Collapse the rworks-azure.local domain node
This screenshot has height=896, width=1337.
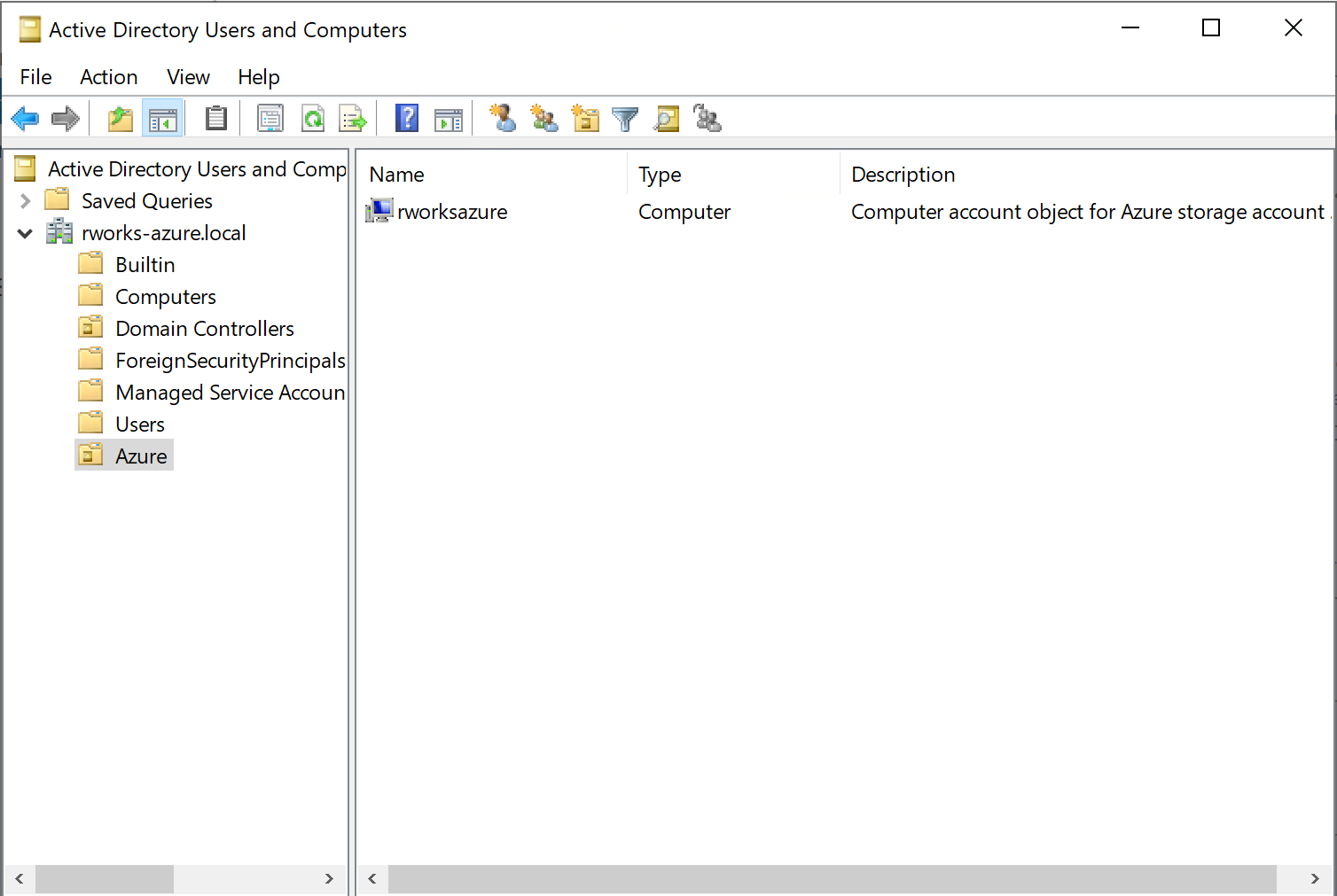(25, 233)
